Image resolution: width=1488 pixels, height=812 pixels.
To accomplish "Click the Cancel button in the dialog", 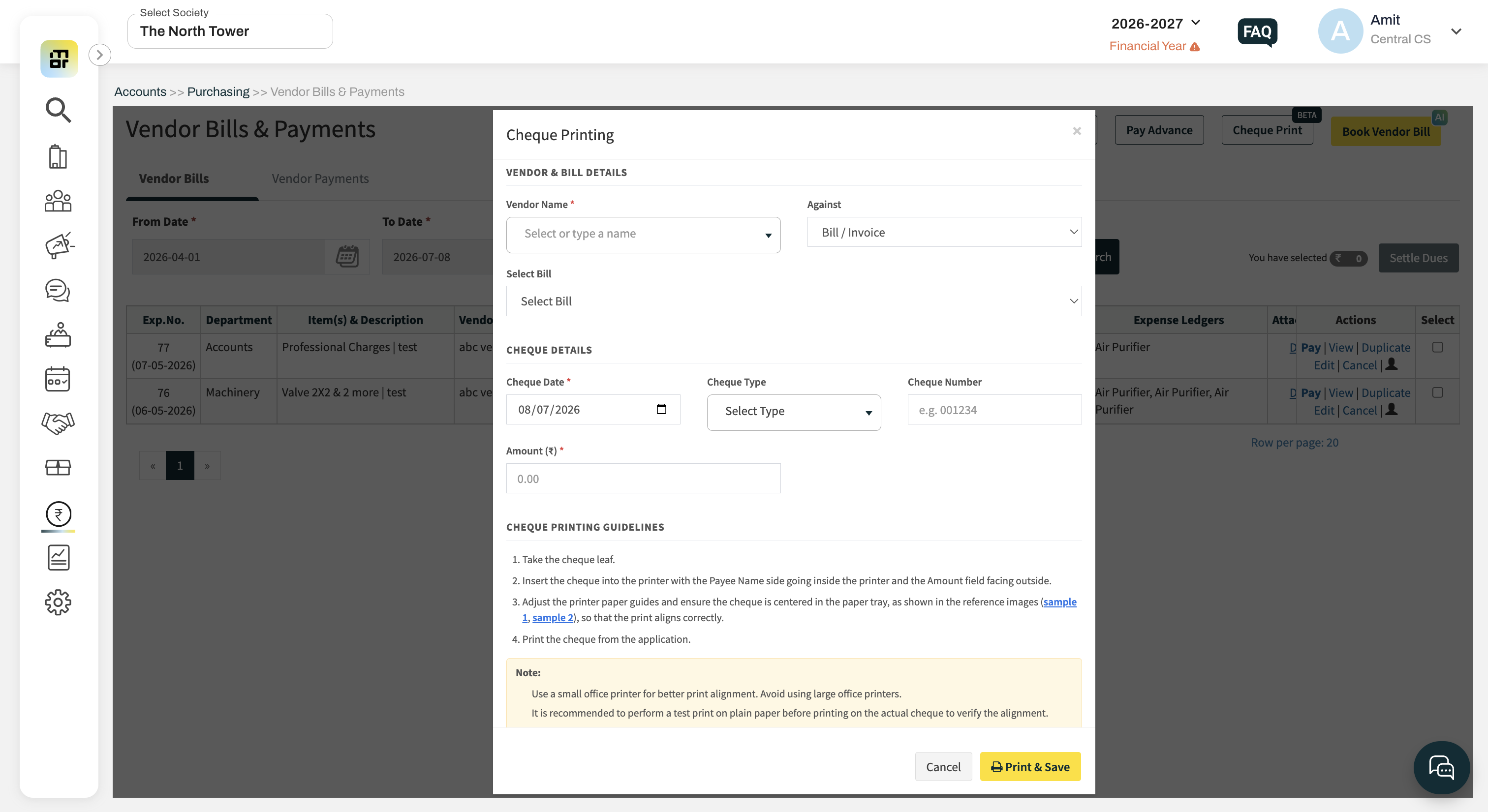I will point(943,766).
